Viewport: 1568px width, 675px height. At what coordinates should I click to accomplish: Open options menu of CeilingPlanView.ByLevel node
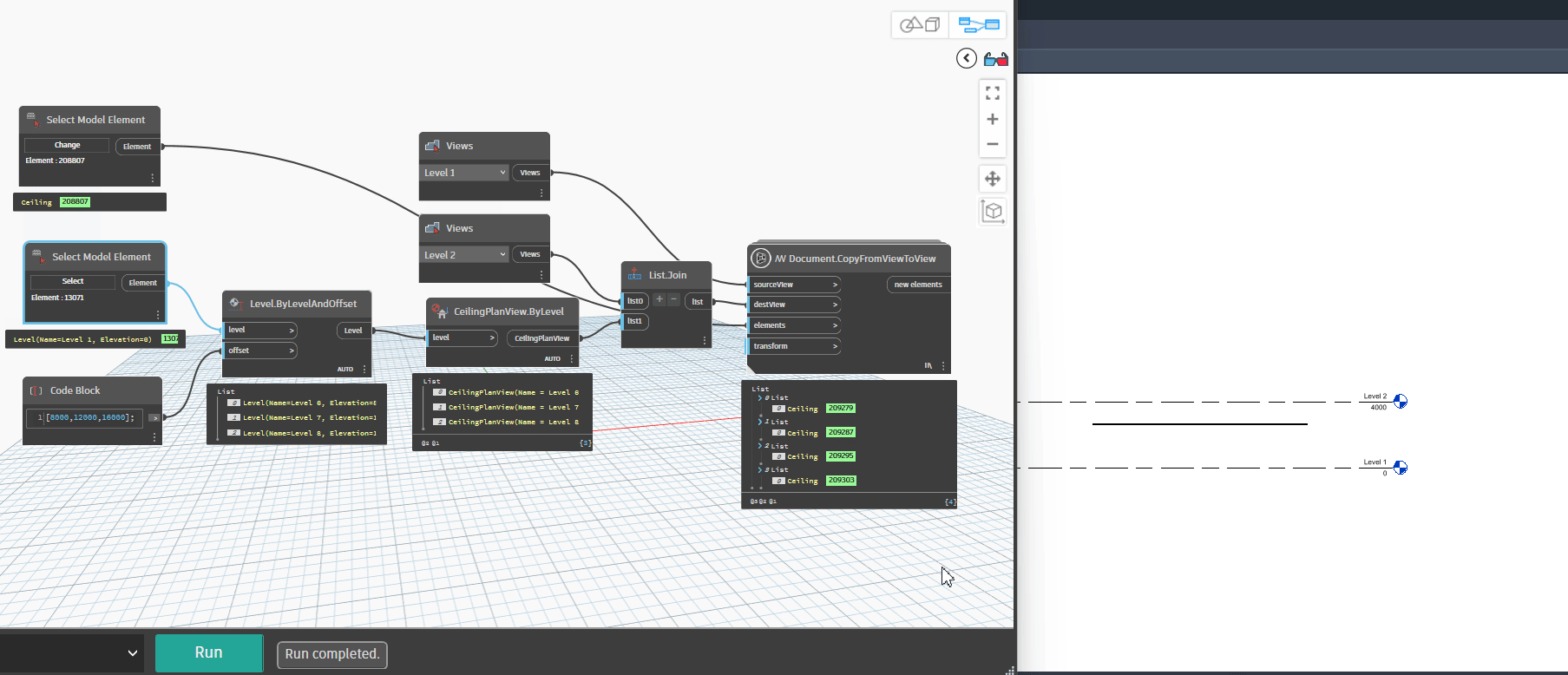[572, 359]
